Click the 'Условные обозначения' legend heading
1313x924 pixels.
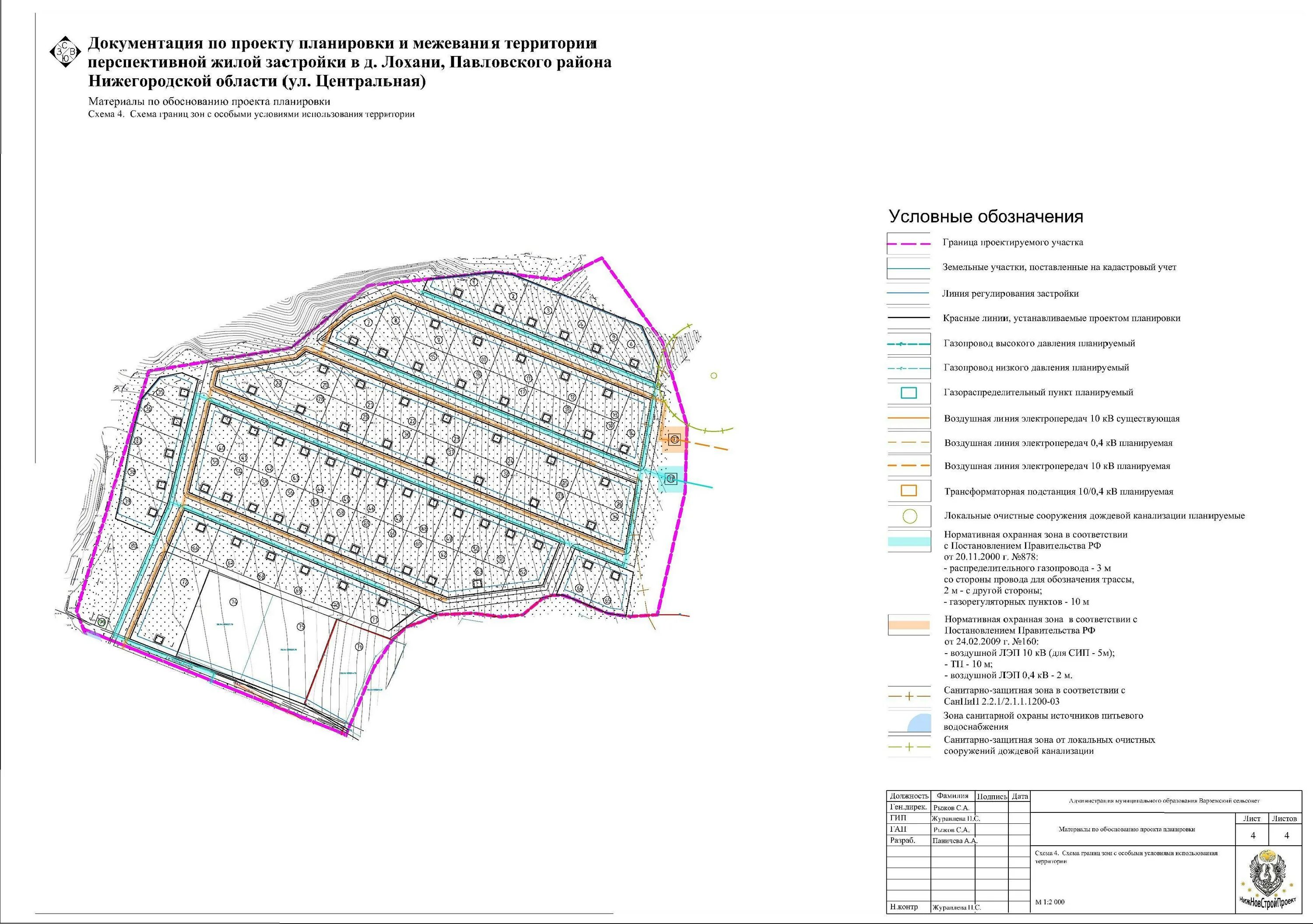point(986,217)
